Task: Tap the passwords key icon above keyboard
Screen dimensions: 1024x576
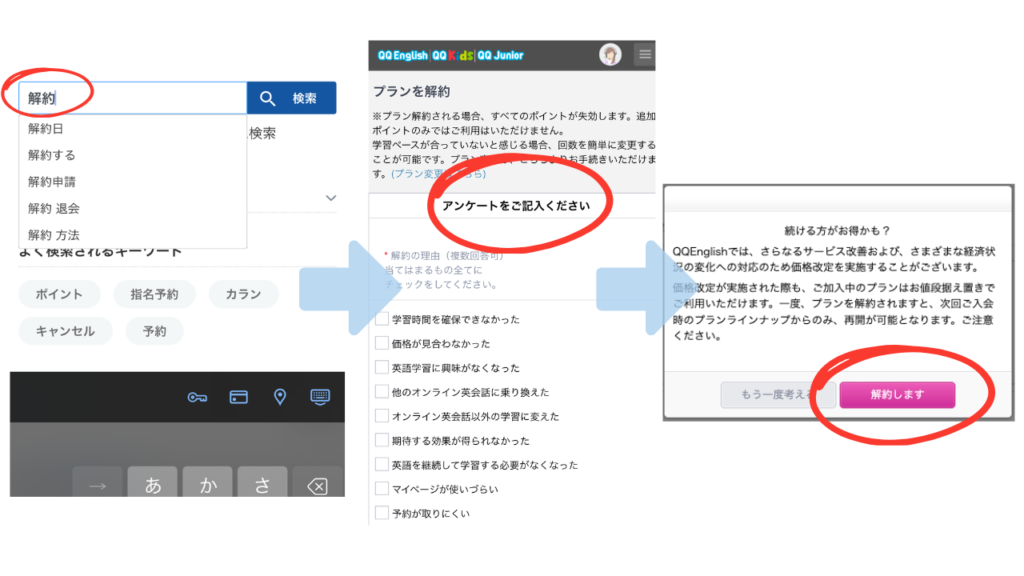Action: (x=197, y=397)
